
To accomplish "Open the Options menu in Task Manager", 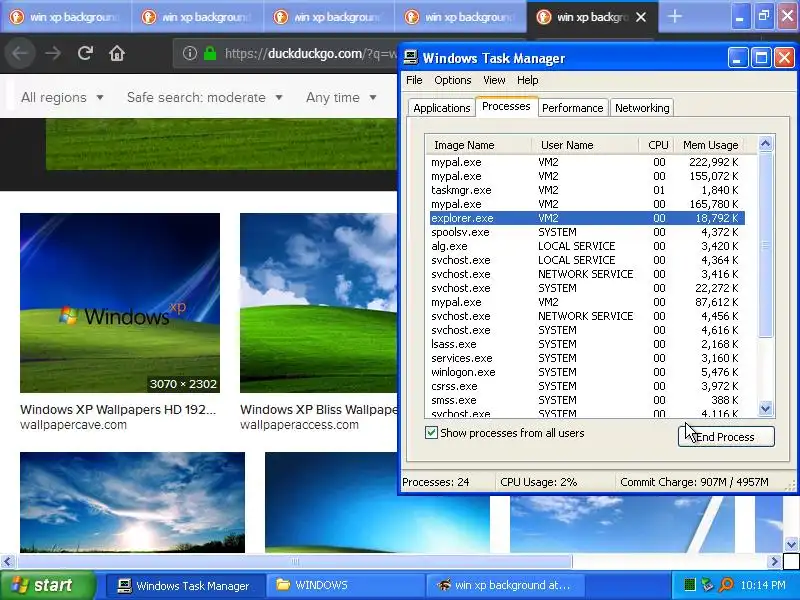I will [x=453, y=80].
